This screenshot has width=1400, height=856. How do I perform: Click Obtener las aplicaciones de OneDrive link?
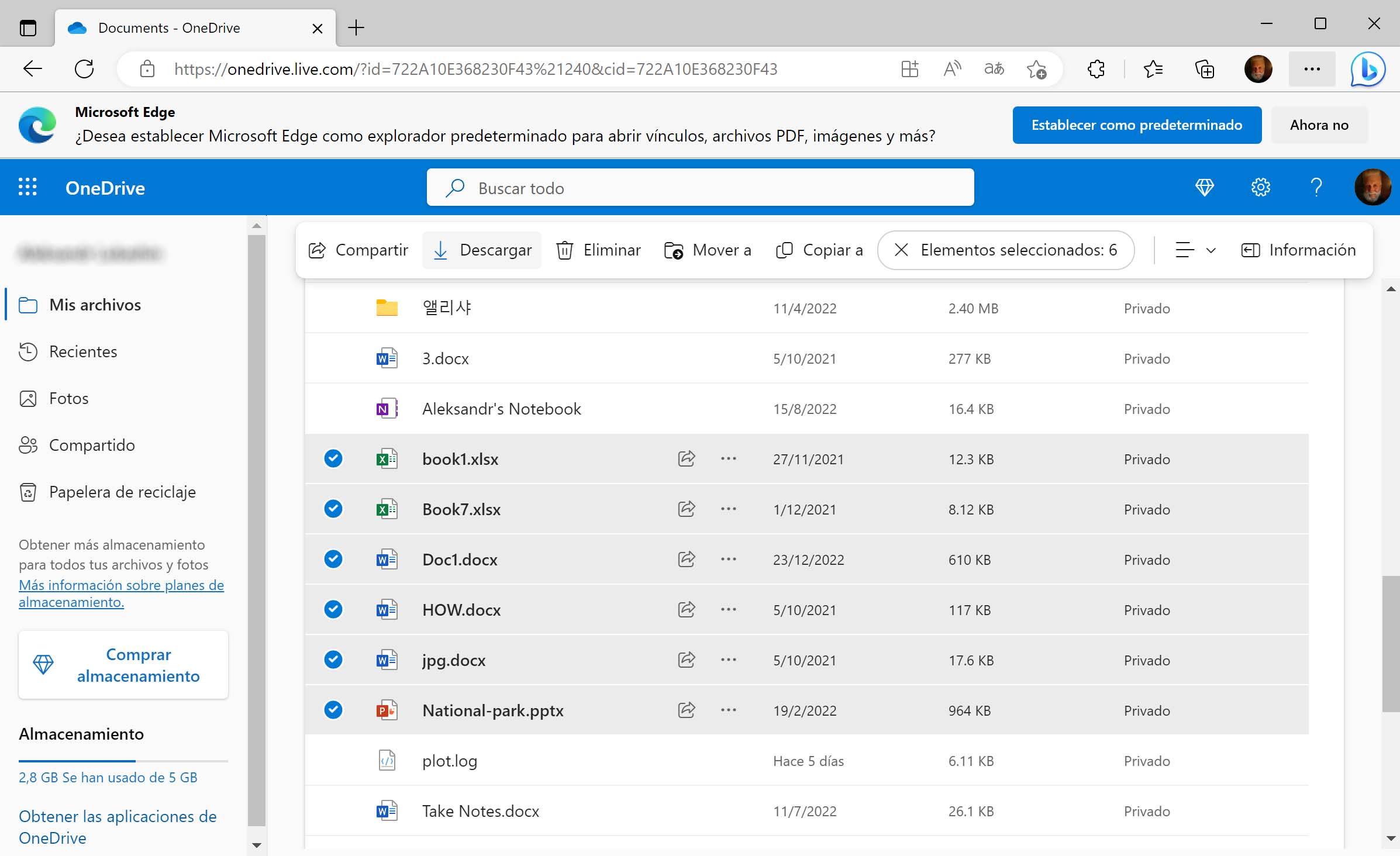tap(118, 827)
